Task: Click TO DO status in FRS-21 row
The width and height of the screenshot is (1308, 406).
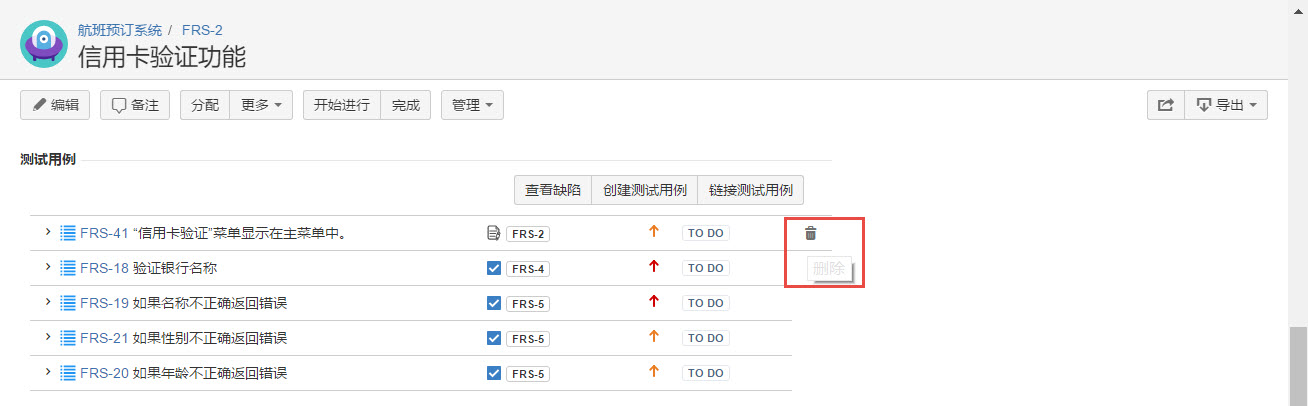Action: (x=706, y=338)
